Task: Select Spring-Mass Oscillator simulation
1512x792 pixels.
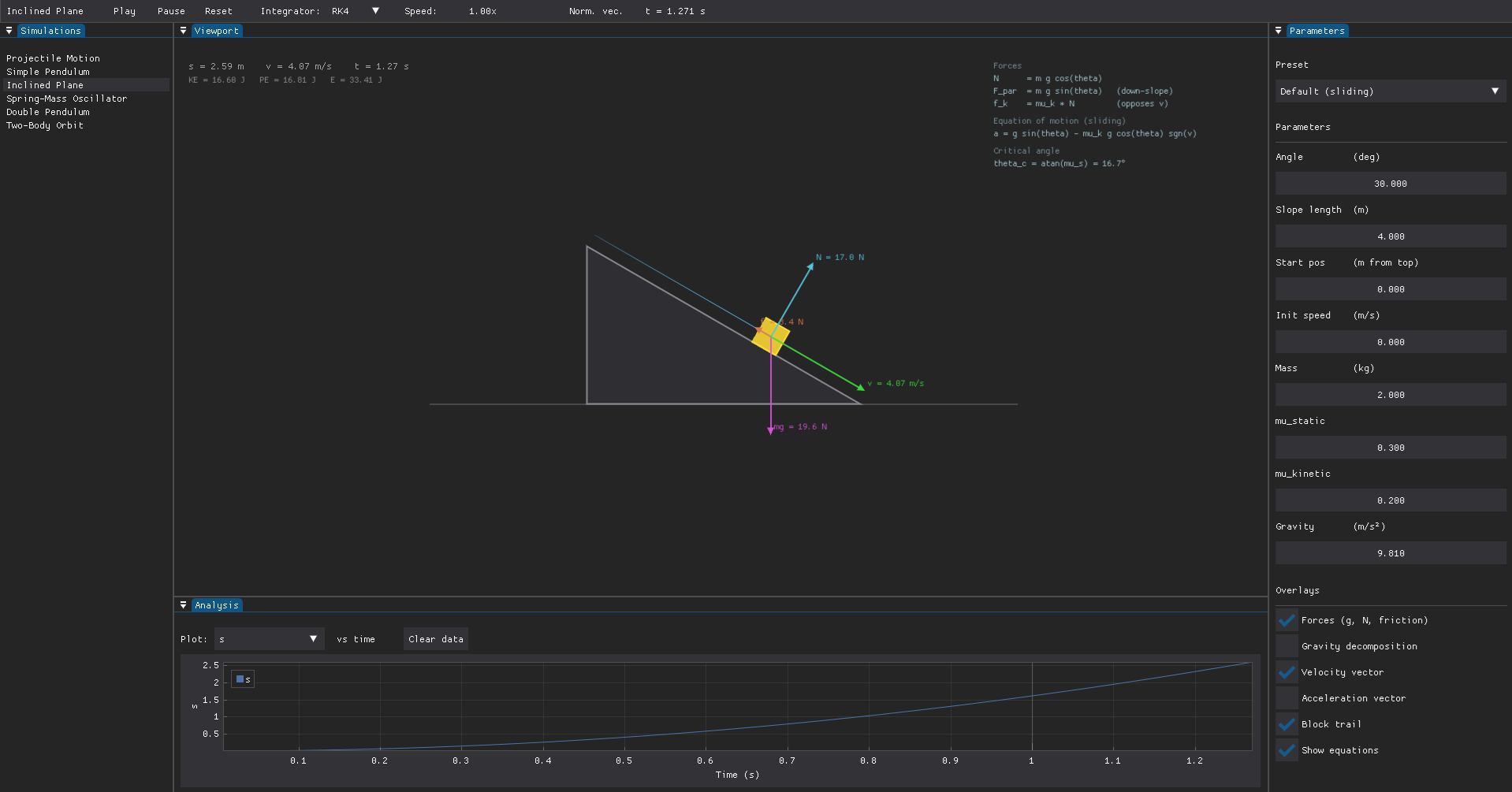Action: tap(85, 99)
